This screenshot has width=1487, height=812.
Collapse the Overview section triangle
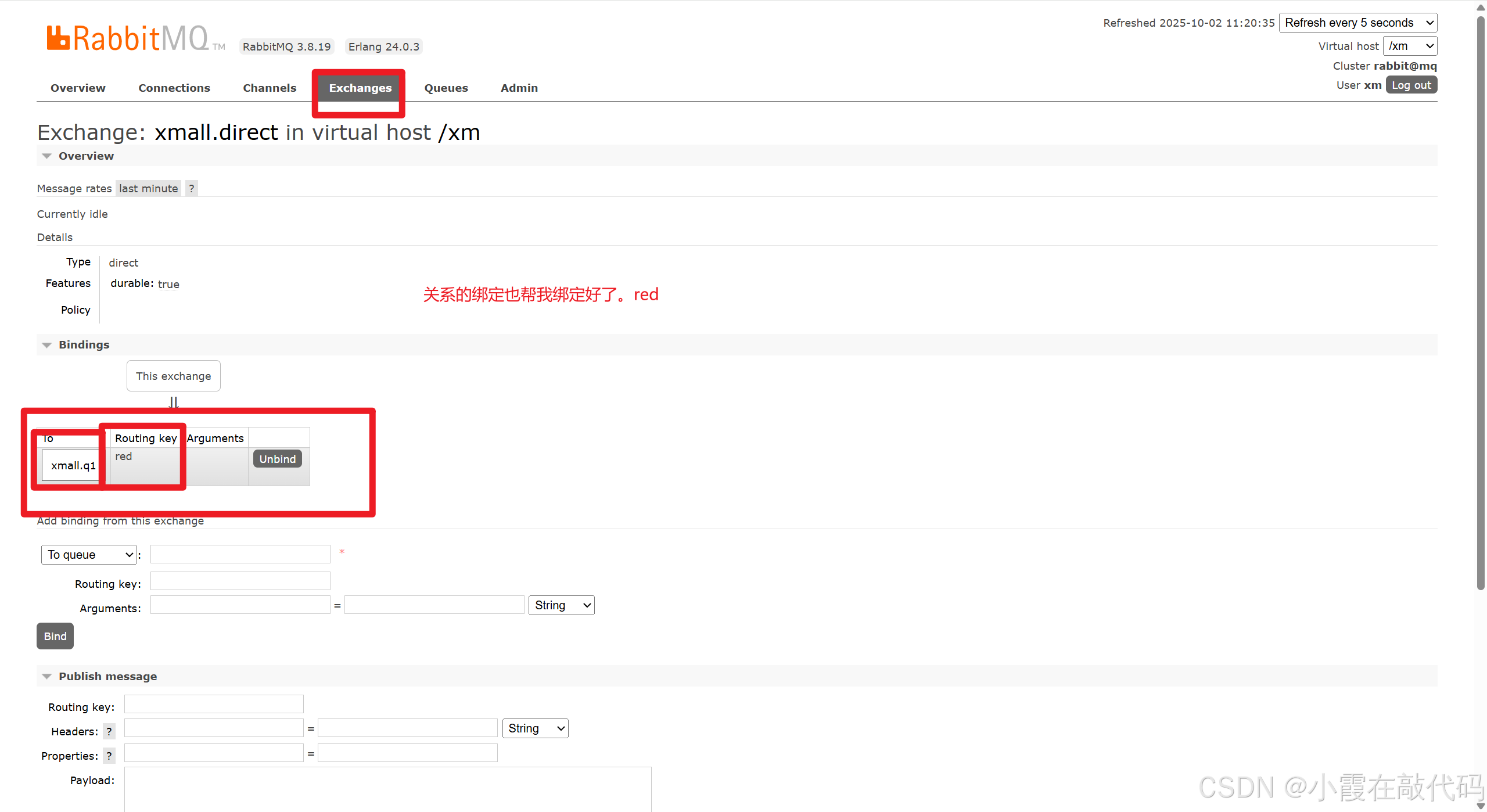(47, 156)
